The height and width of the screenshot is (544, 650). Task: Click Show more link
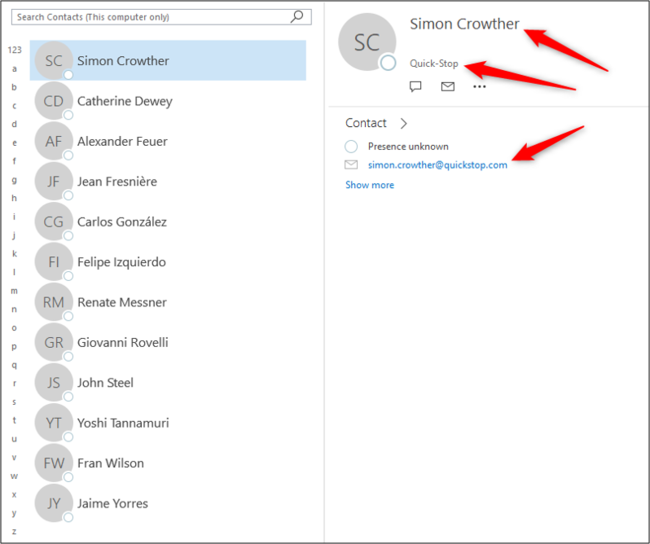370,185
